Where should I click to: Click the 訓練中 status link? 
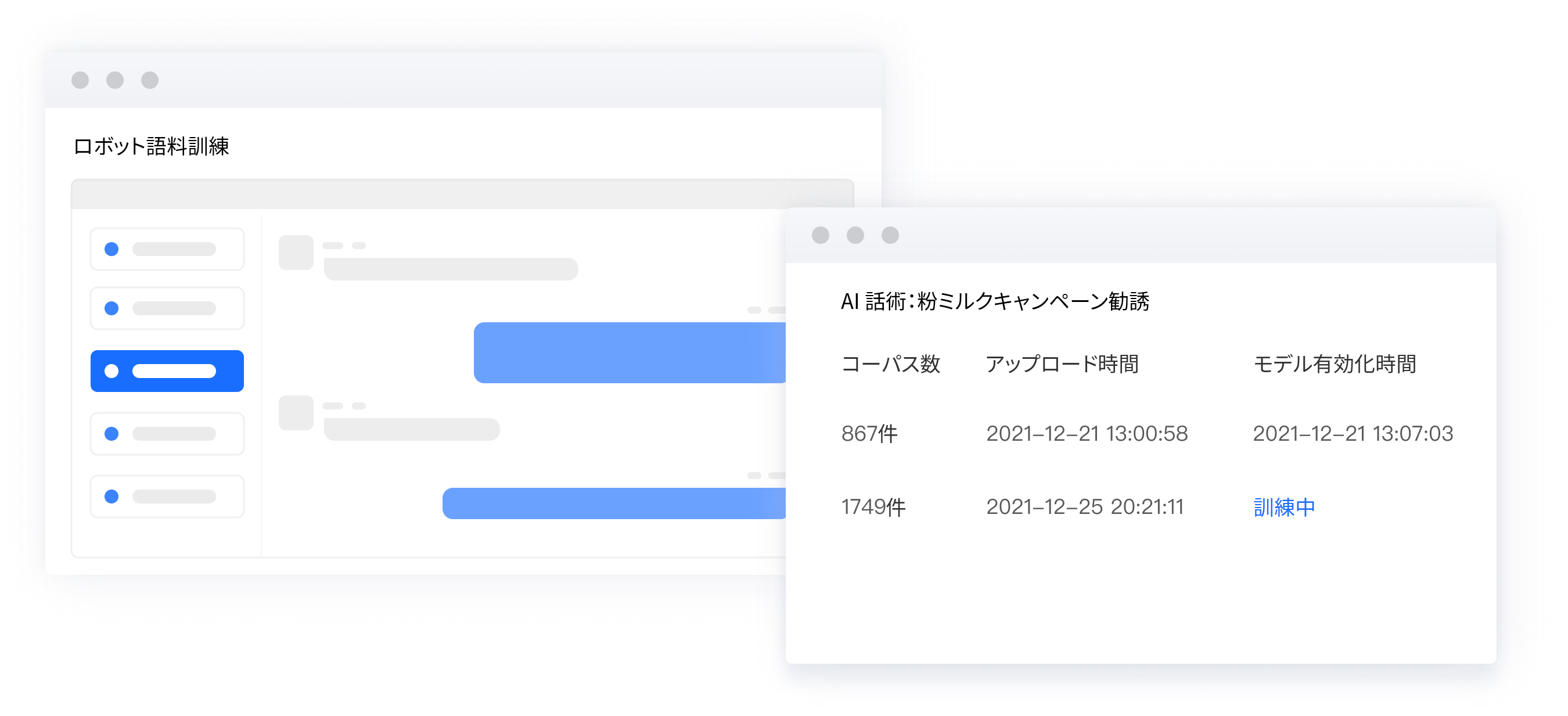[1284, 507]
